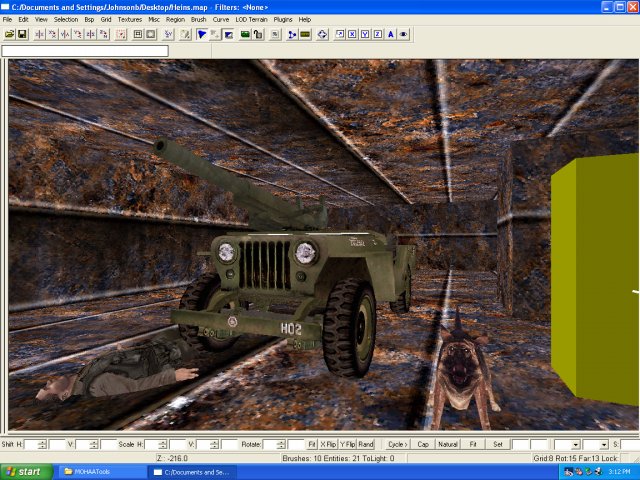Click the Set button

pyautogui.click(x=498, y=444)
